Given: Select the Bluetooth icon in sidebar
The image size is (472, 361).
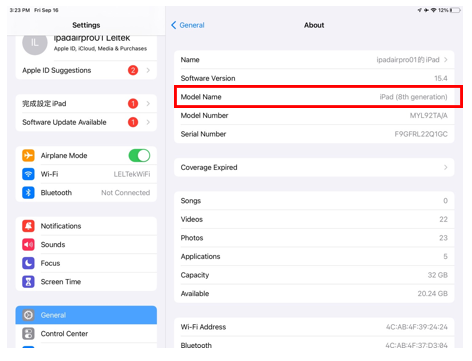Looking at the screenshot, I should pos(28,193).
